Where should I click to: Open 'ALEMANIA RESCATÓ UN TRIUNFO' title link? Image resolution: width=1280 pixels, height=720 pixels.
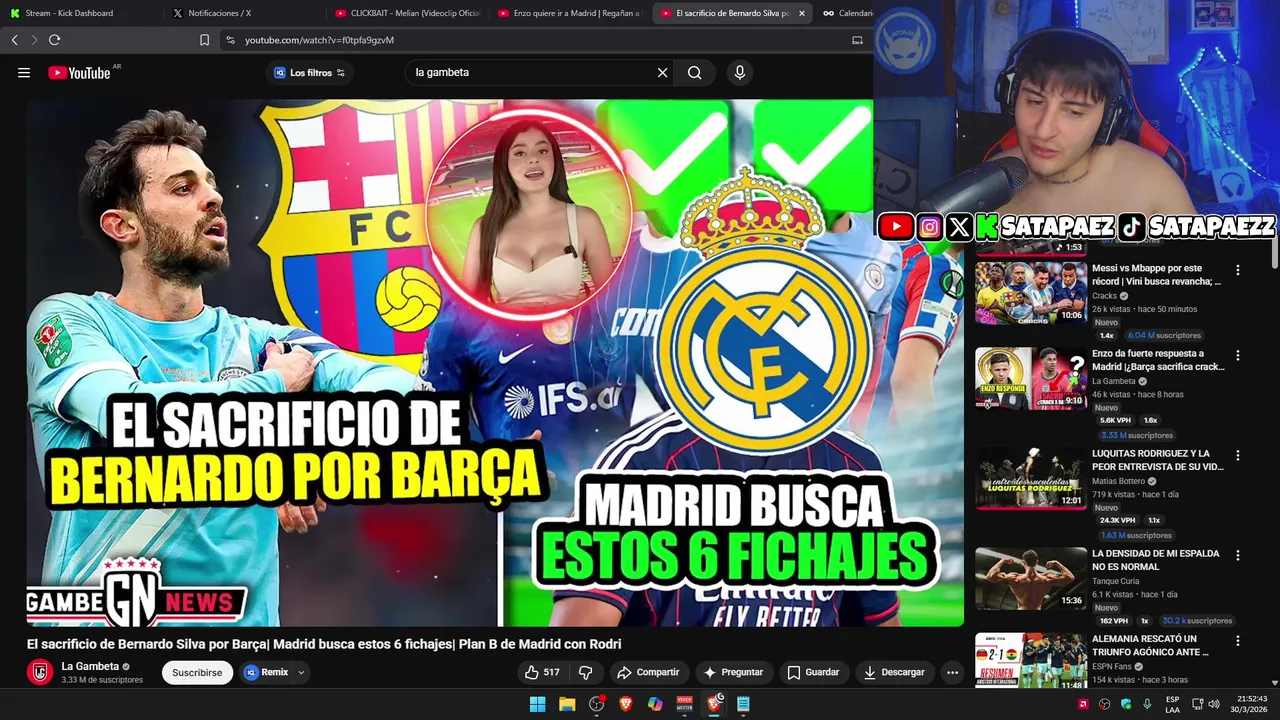pos(1150,645)
